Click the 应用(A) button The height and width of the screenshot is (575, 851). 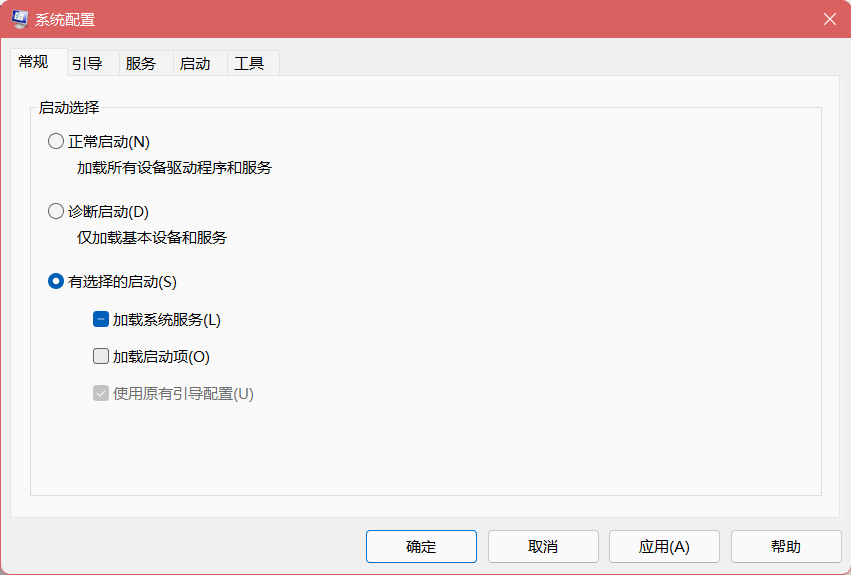(664, 546)
